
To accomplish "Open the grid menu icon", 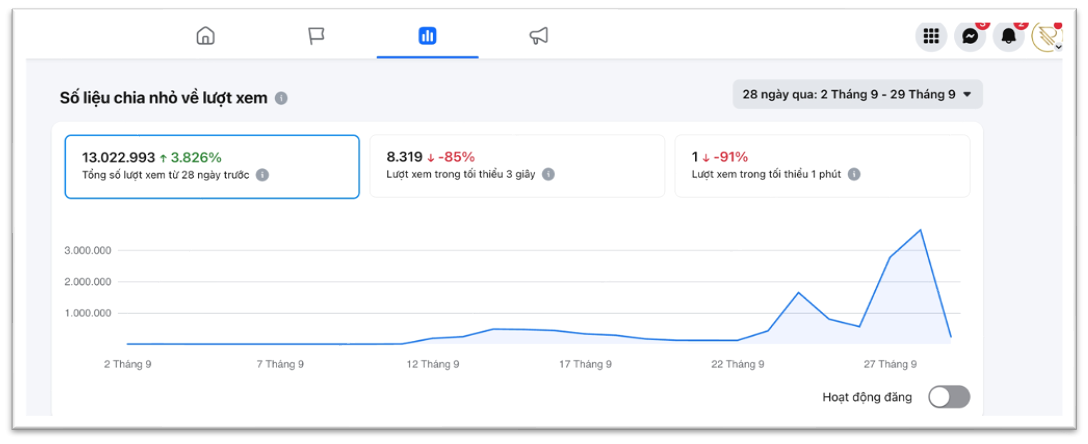I will pyautogui.click(x=931, y=36).
